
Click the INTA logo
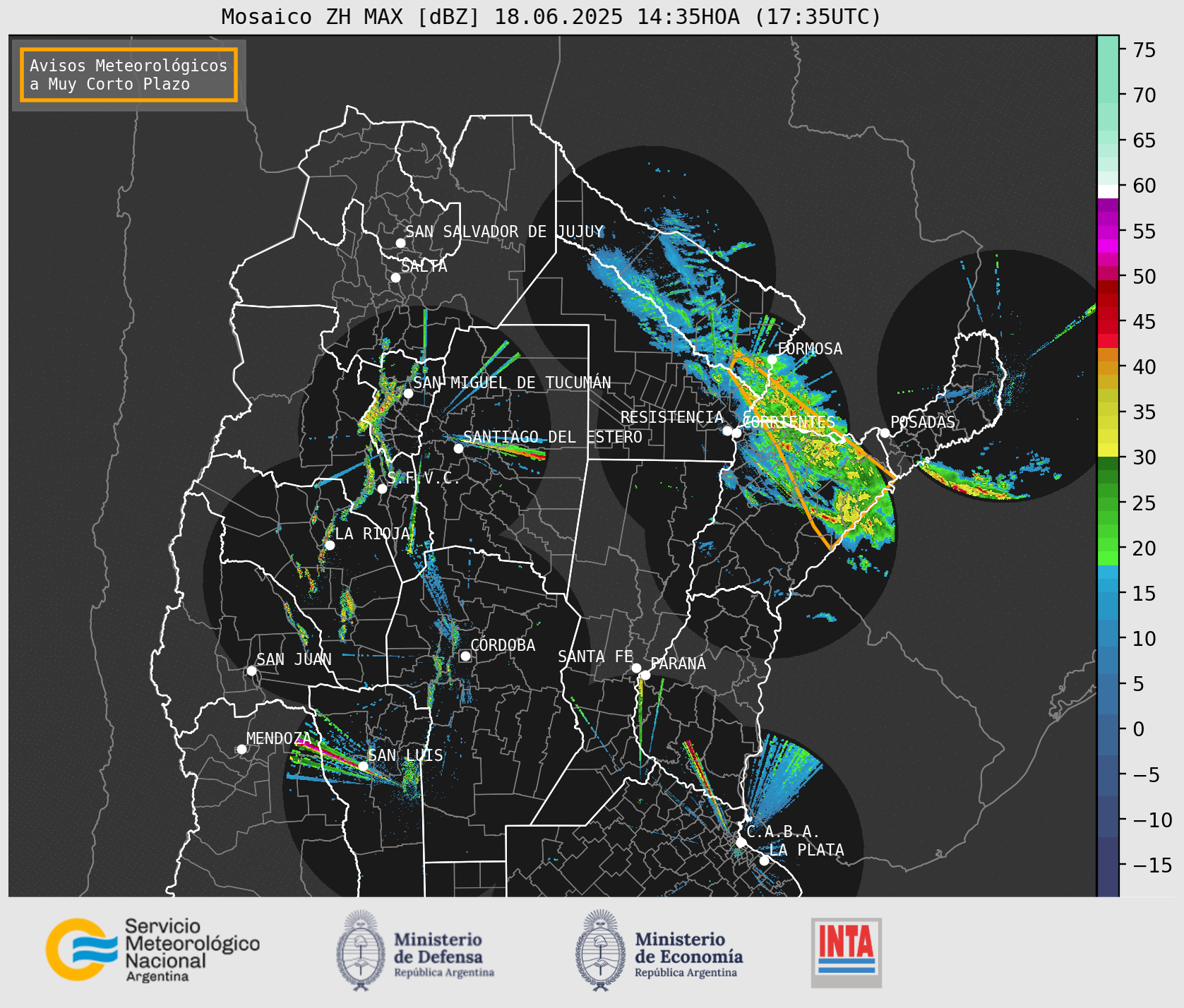(847, 952)
